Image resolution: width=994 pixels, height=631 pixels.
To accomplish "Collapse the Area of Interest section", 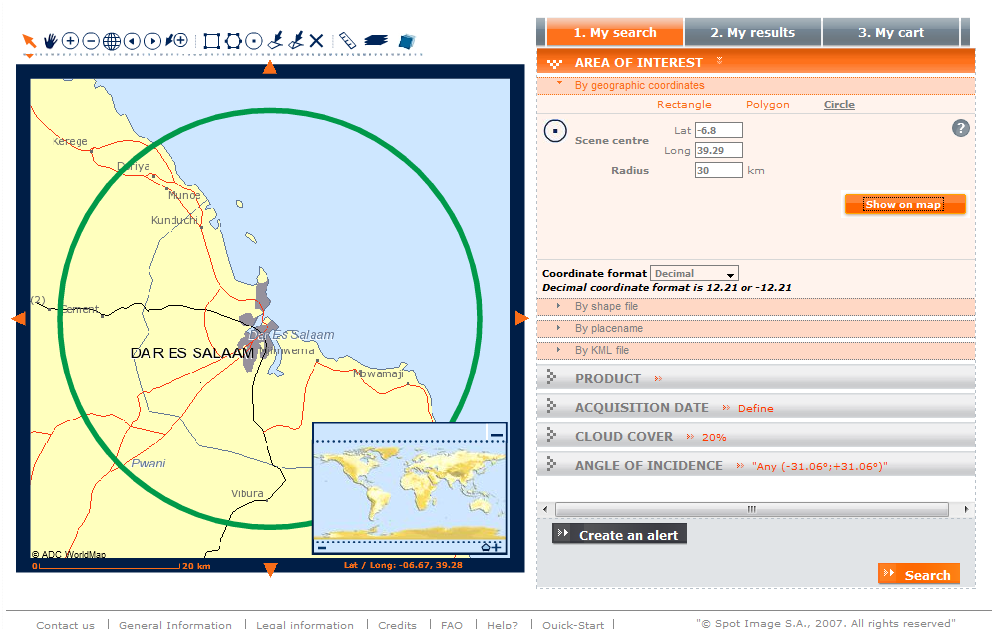I will pyautogui.click(x=756, y=62).
